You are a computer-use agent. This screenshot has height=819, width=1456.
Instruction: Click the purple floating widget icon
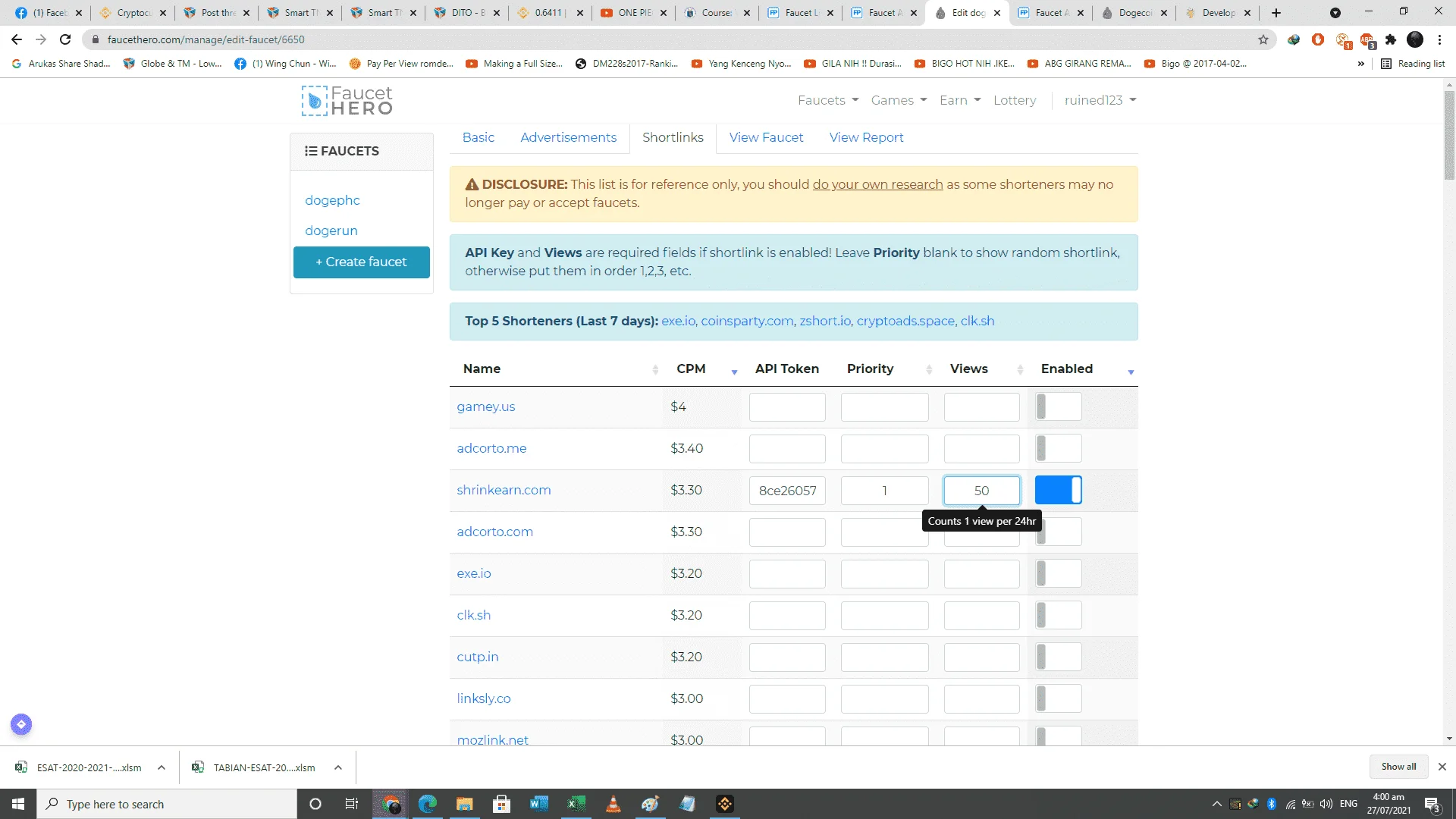tap(21, 724)
